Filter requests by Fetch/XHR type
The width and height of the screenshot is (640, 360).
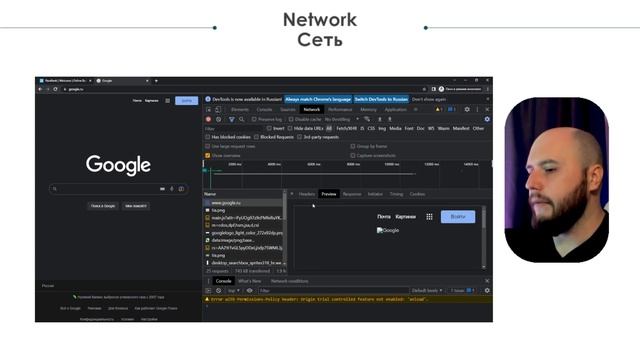(x=347, y=128)
